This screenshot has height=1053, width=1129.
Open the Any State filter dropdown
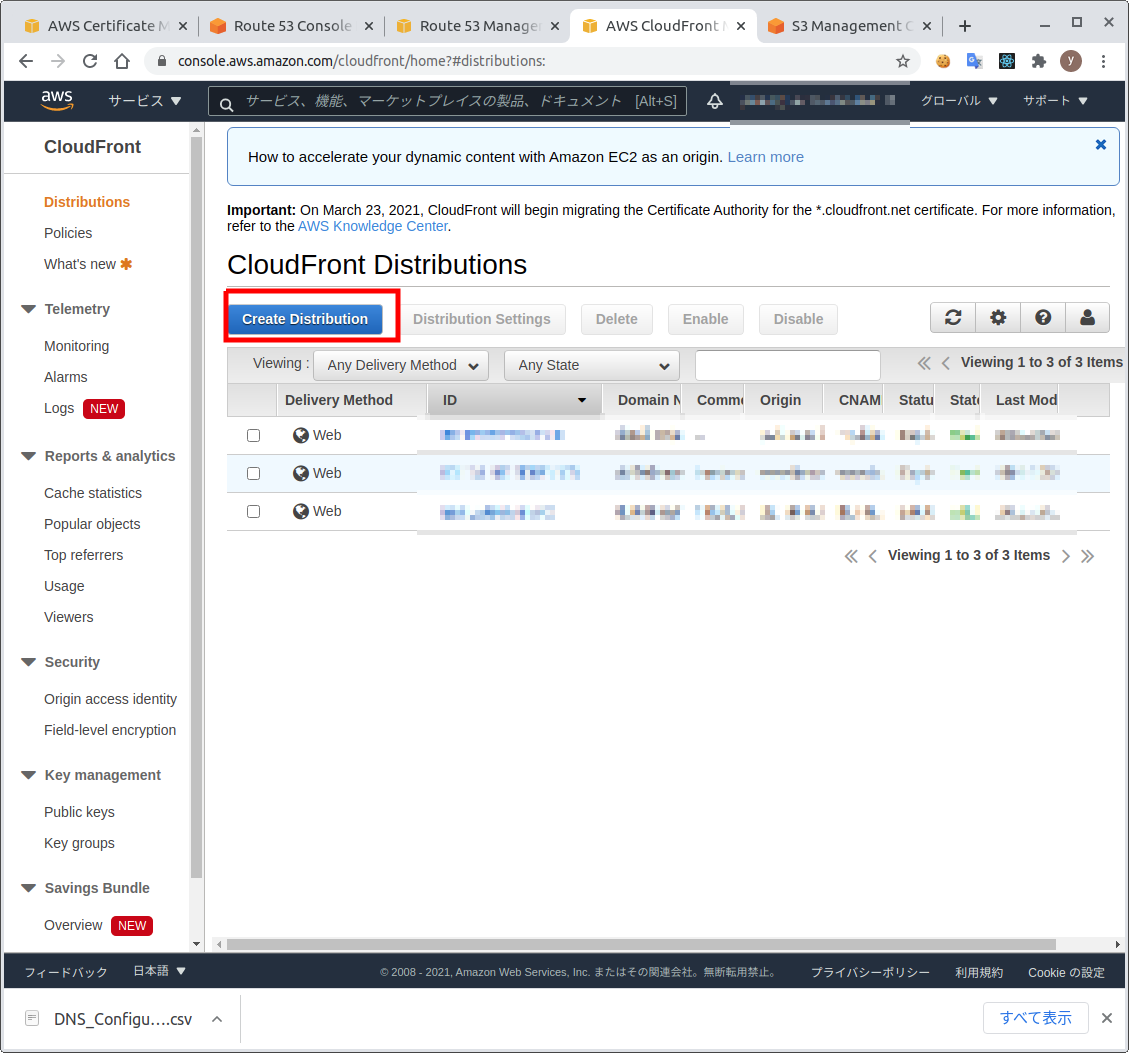click(x=592, y=365)
